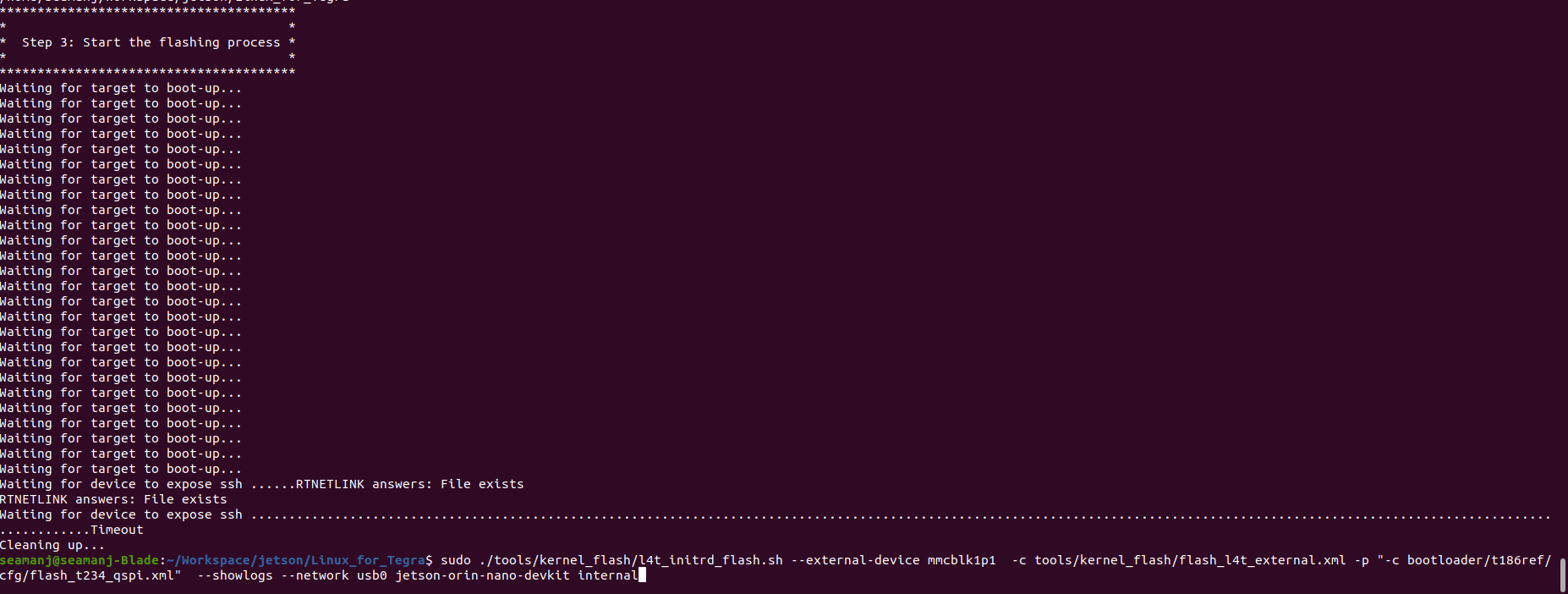The width and height of the screenshot is (1568, 594).
Task: Click the 'usb0' network argument
Action: coord(372,575)
